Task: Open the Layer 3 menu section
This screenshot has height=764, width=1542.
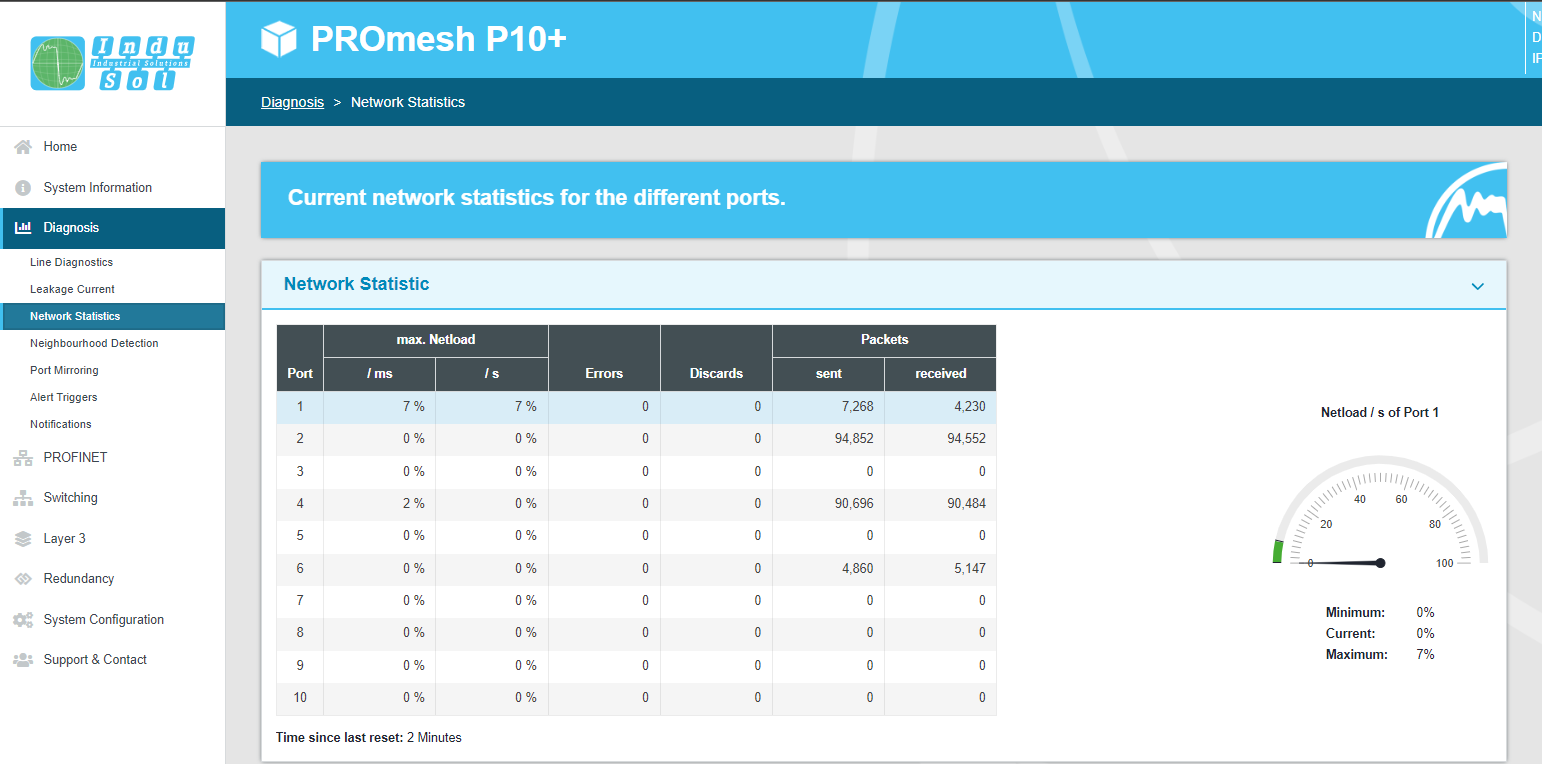Action: 112,539
